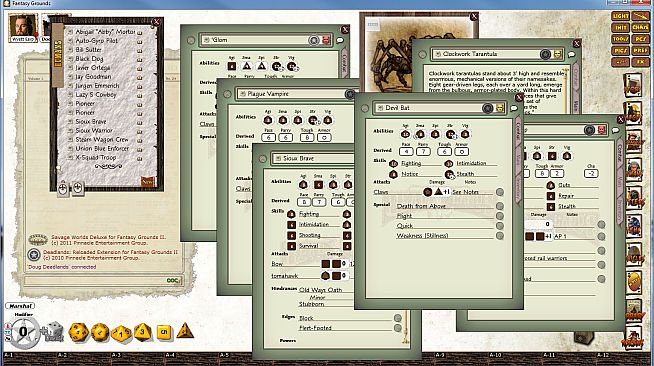Viewport: 654px width, 366px height.
Task: Click the Wyatt Earp portrait
Action: point(23,28)
